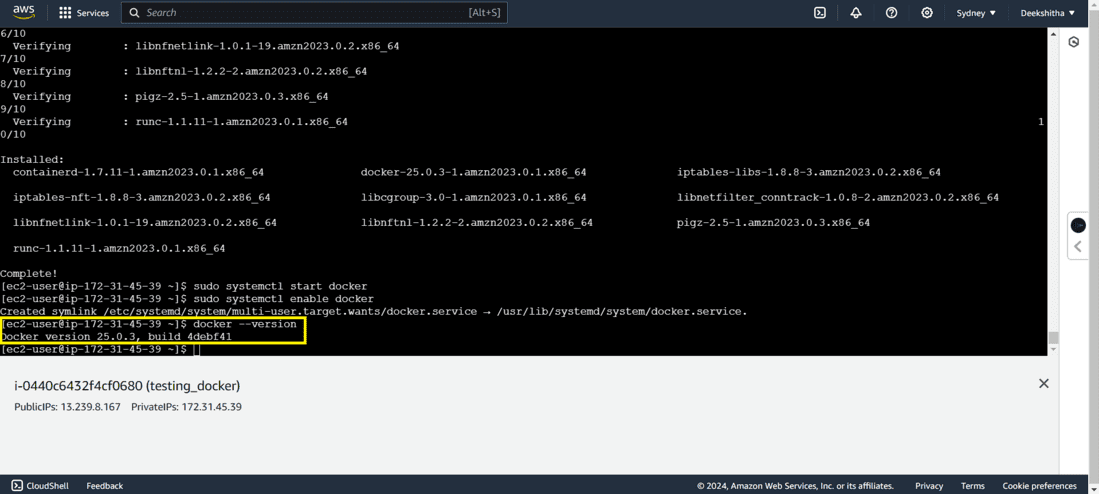1099x494 pixels.
Task: Open the help question mark menu
Action: (x=892, y=13)
